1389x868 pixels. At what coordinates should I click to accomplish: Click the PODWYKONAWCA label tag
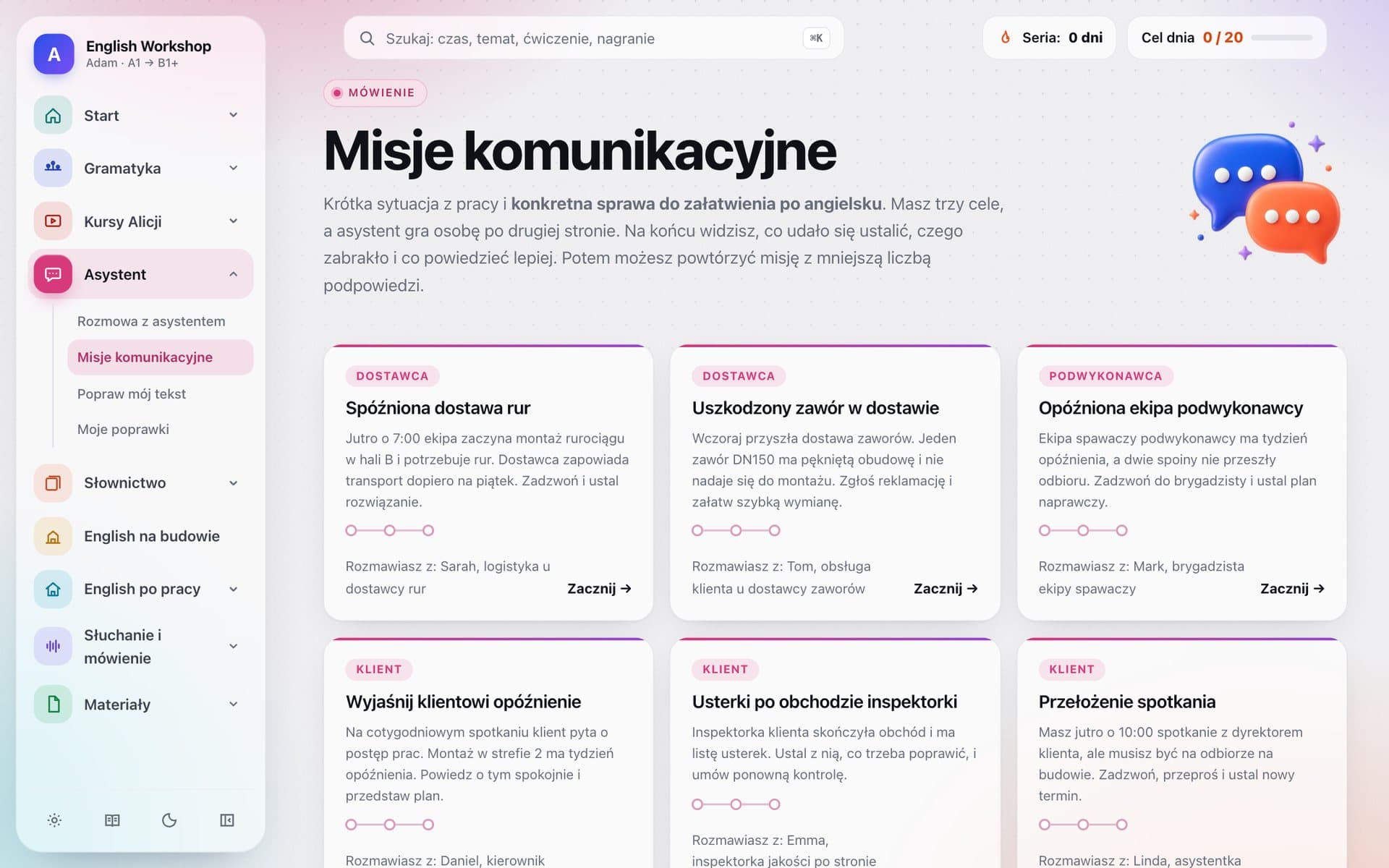click(x=1105, y=376)
